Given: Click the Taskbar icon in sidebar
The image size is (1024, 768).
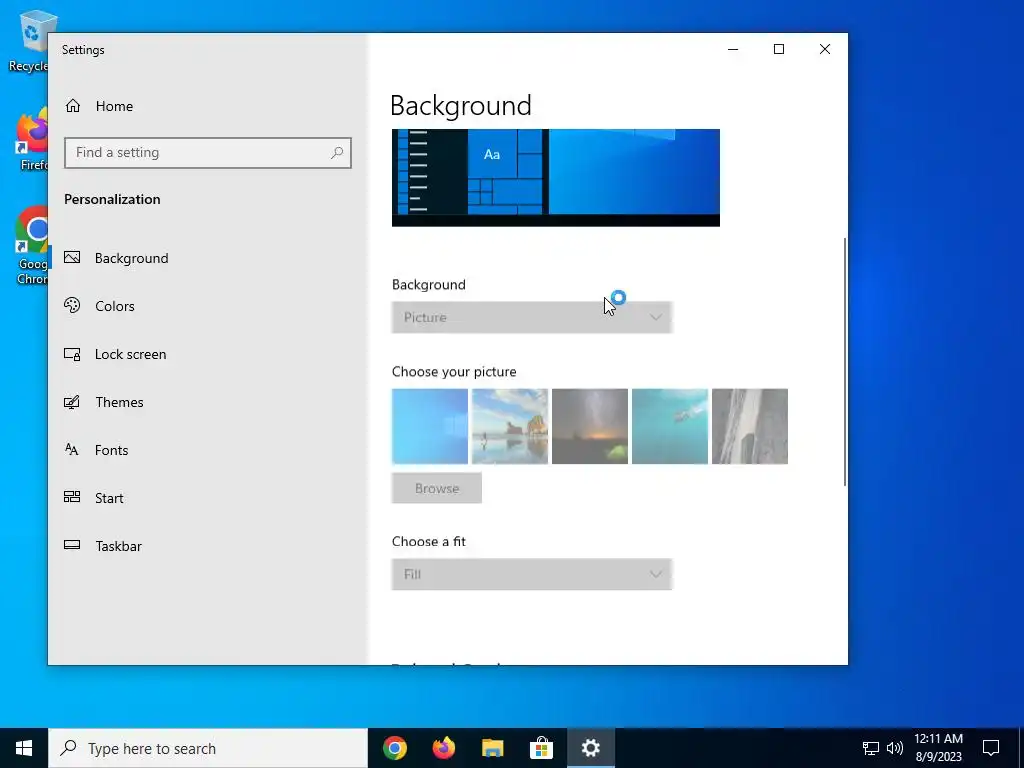Looking at the screenshot, I should tap(72, 545).
